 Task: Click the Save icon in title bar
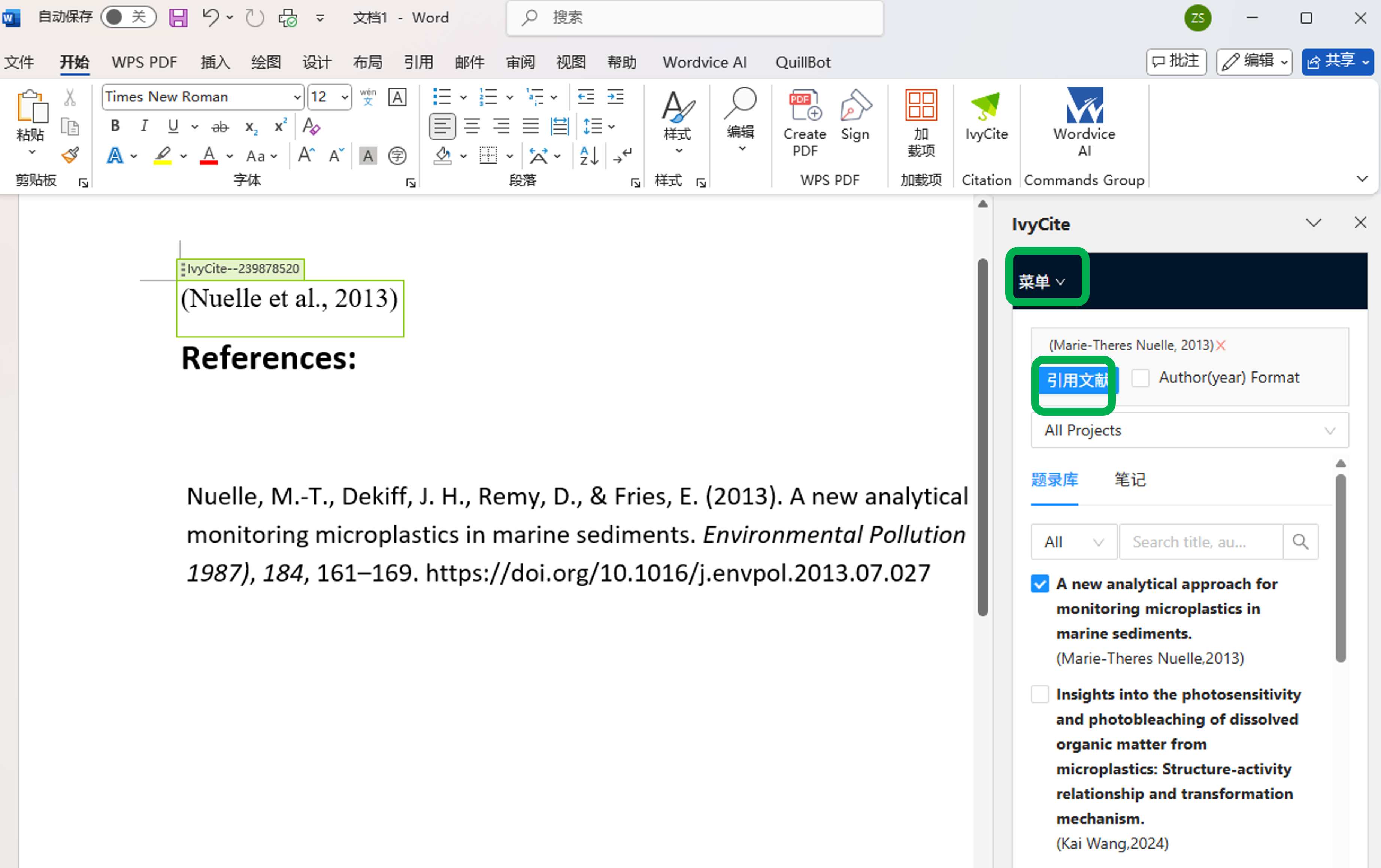[x=178, y=18]
